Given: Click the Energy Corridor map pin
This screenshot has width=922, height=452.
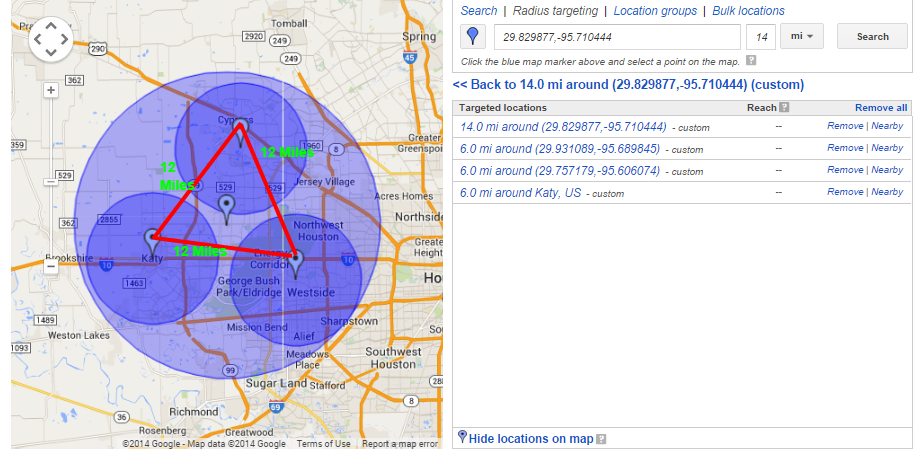Looking at the screenshot, I should [295, 263].
